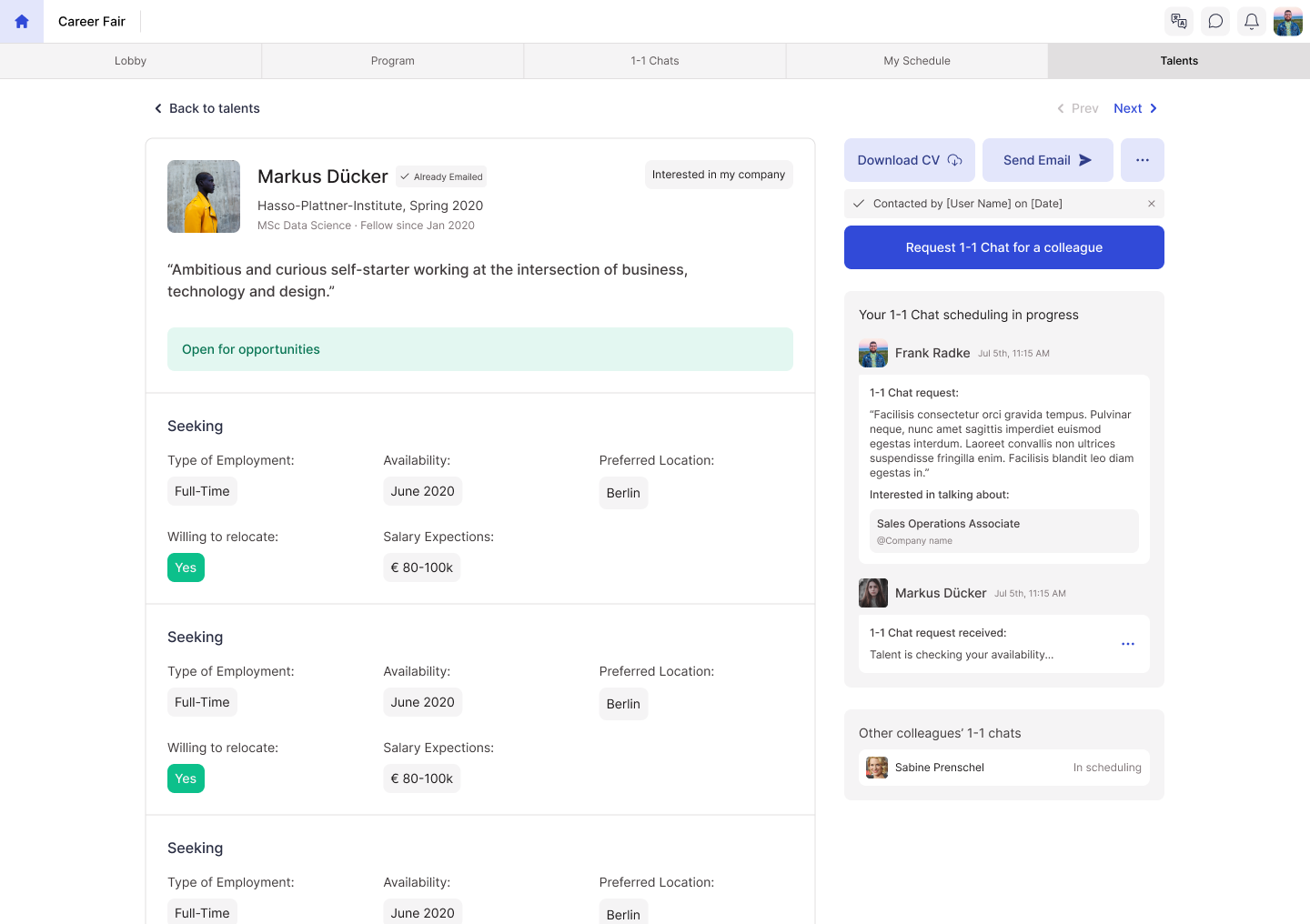Click the Interested in my company tag

(719, 175)
